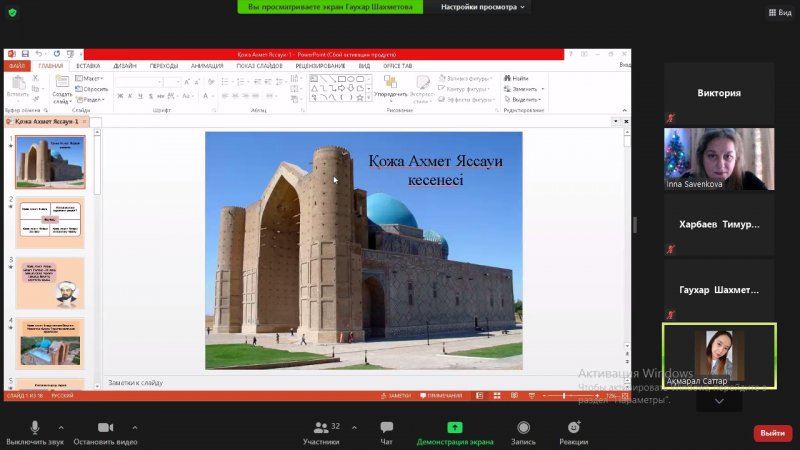Click the Save icon in quick access
This screenshot has width=800, height=450.
tap(25, 54)
